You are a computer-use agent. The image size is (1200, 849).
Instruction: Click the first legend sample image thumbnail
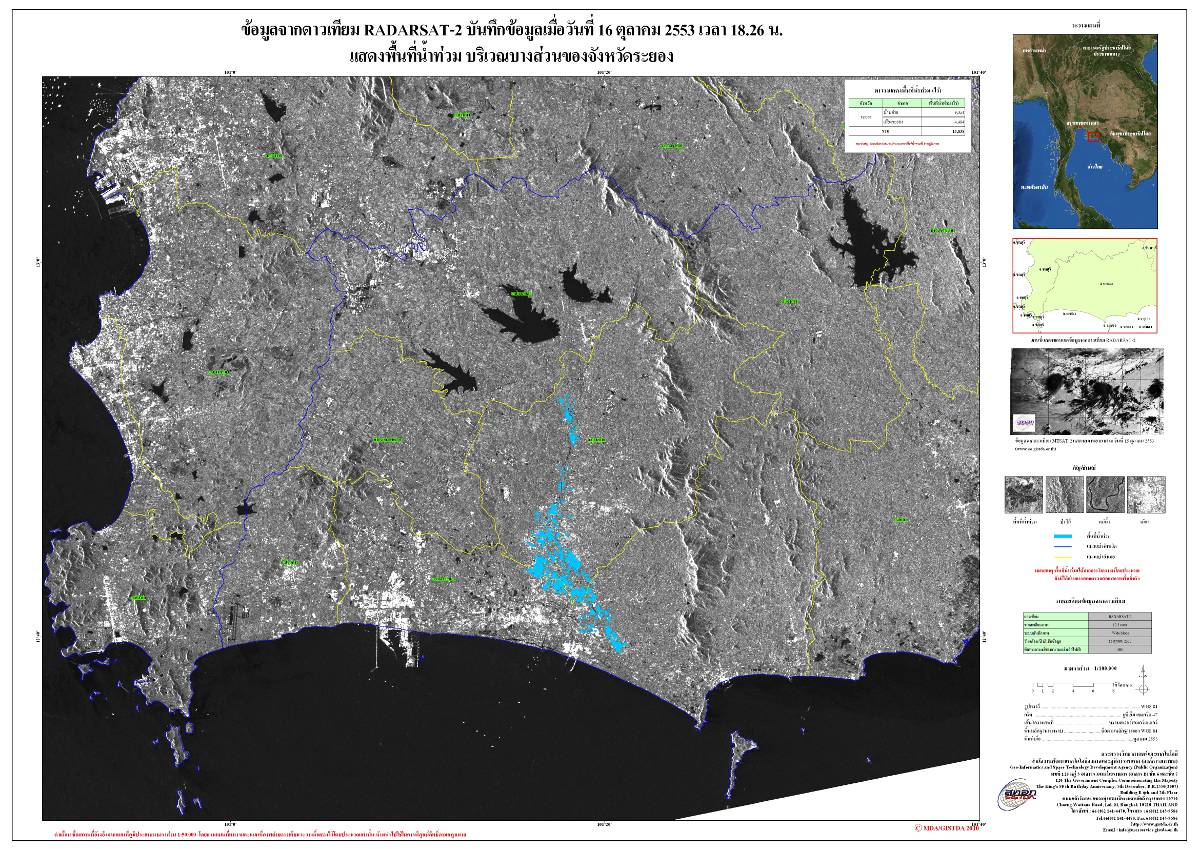click(1023, 495)
